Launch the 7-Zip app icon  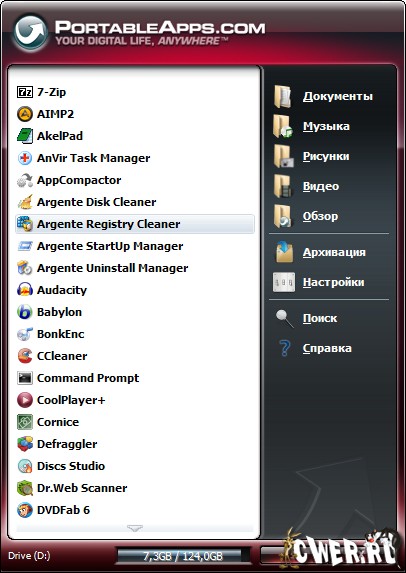coord(25,92)
